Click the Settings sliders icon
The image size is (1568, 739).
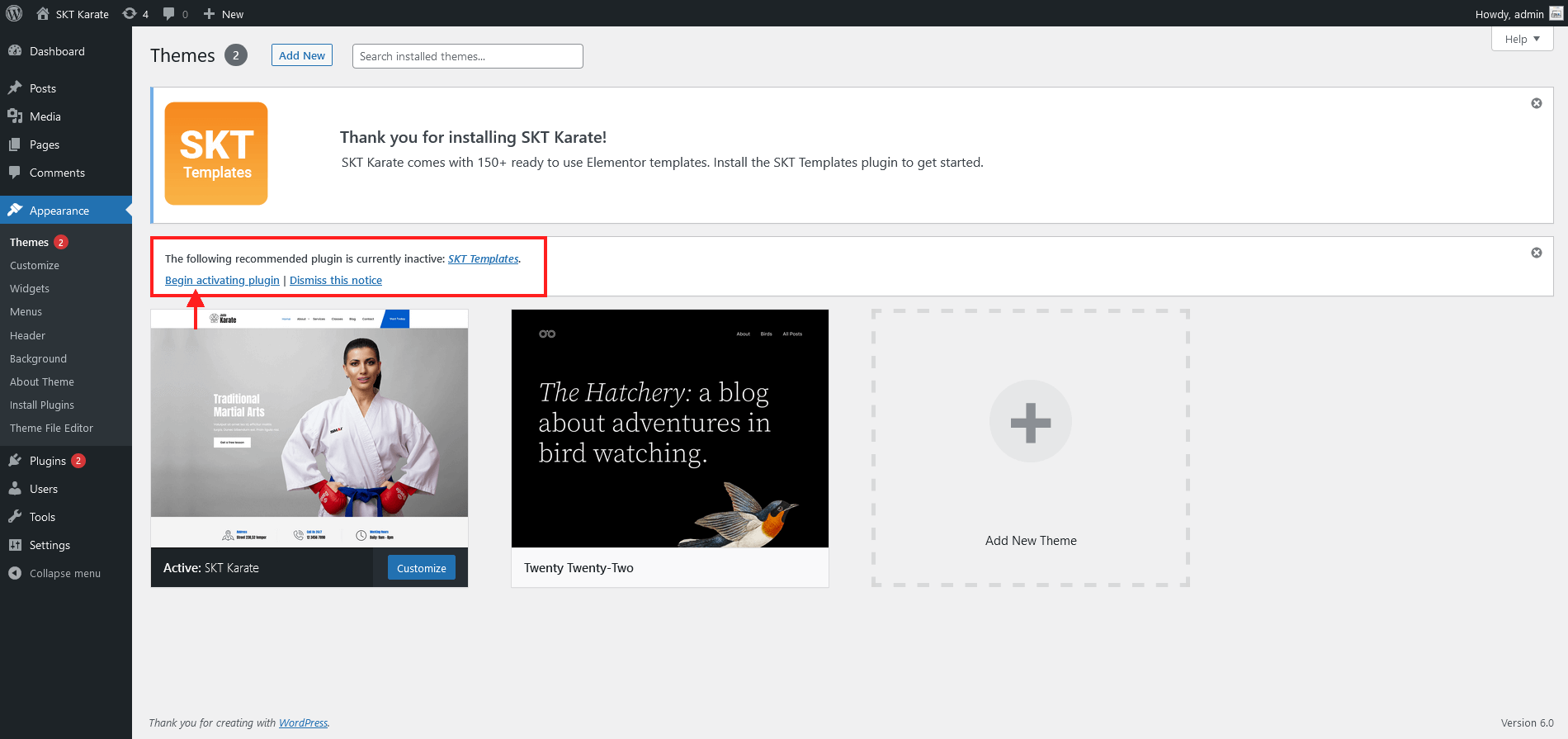(x=15, y=544)
